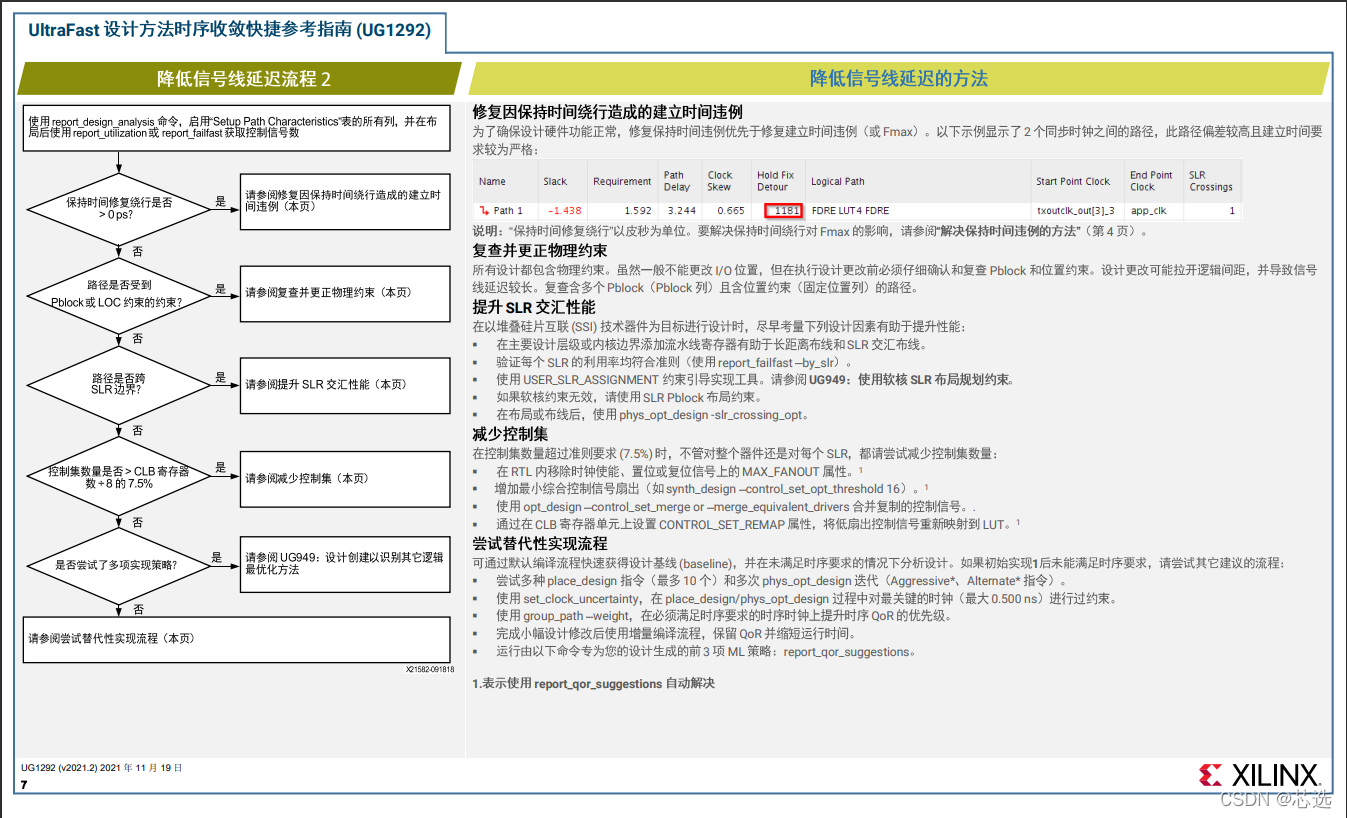
Task: Click heading '减少控制集'
Action: click(x=510, y=434)
